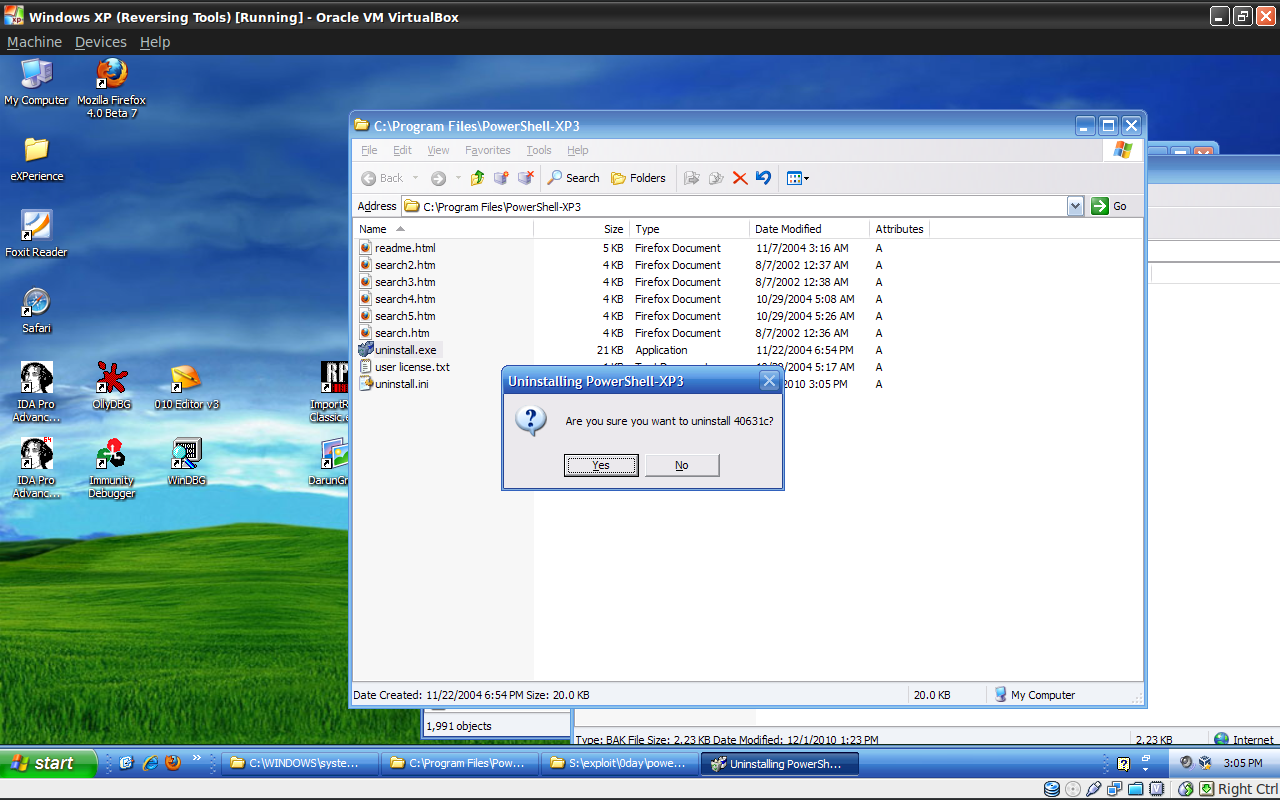The image size is (1280, 800).
Task: Close the Uninstalling PowerShell-XP3 dialog
Action: pos(769,381)
